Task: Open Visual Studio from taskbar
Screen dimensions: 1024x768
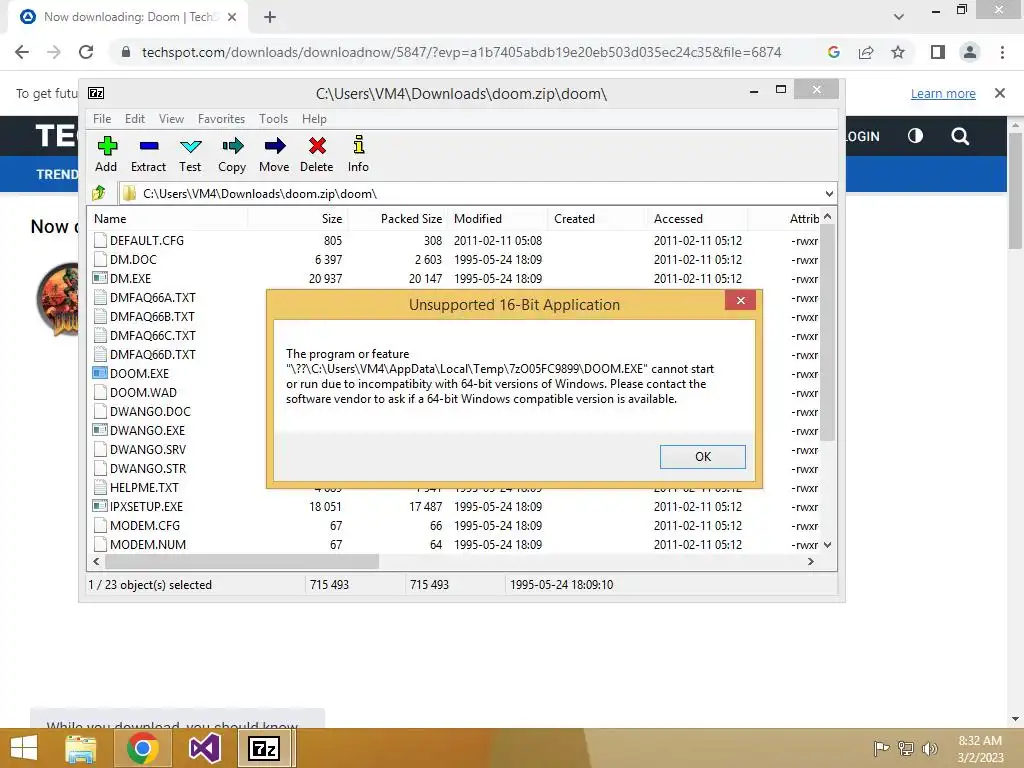Action: coord(204,748)
